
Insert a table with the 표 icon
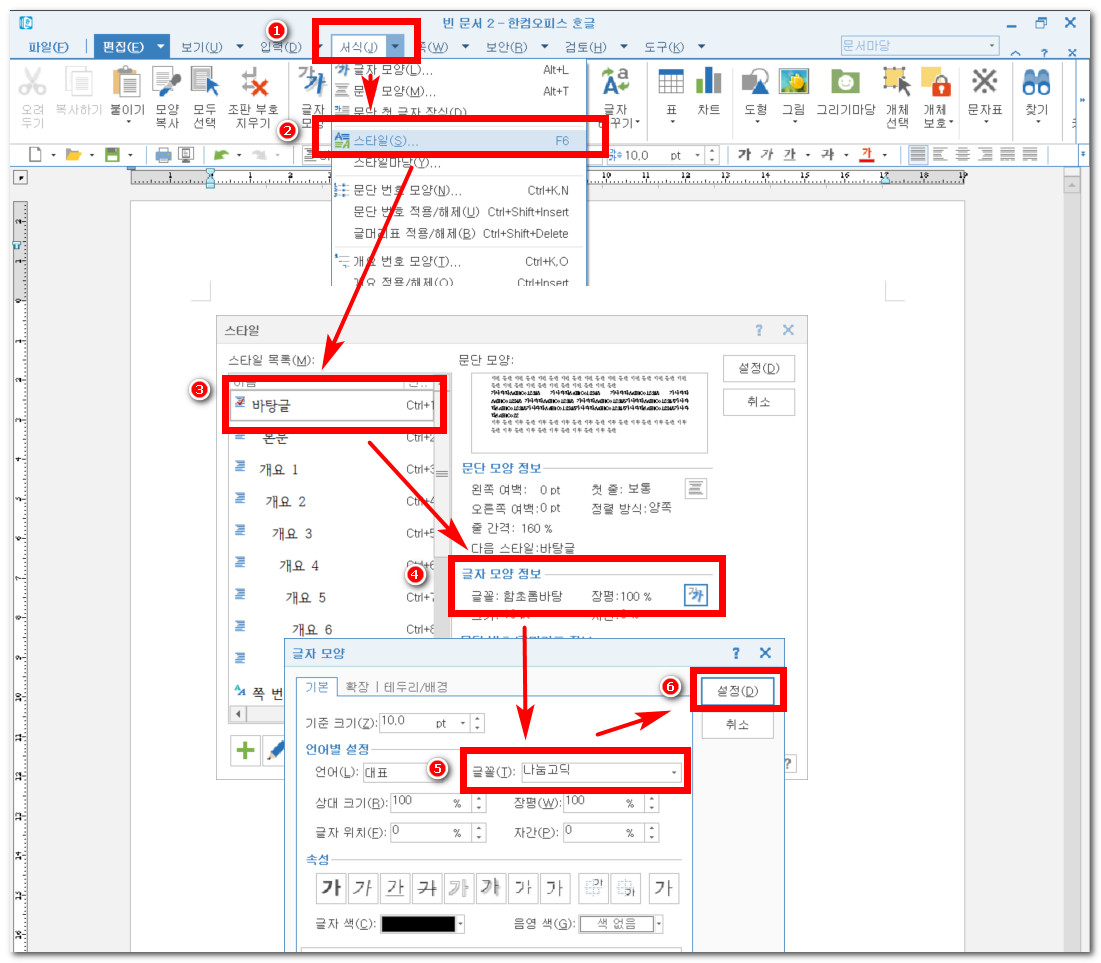(x=671, y=83)
